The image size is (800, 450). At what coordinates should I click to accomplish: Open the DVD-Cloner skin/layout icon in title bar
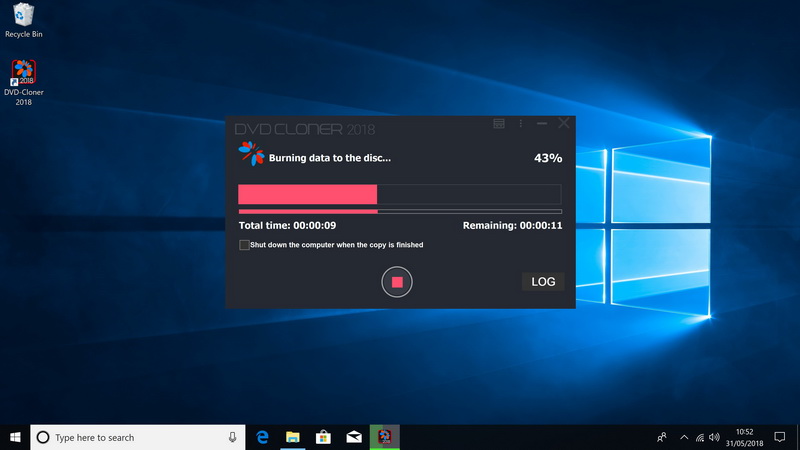click(499, 123)
